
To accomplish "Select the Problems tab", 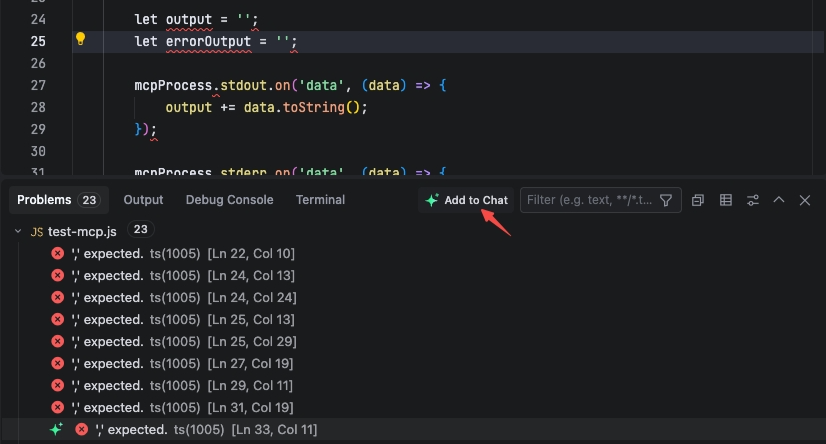I will click(44, 200).
